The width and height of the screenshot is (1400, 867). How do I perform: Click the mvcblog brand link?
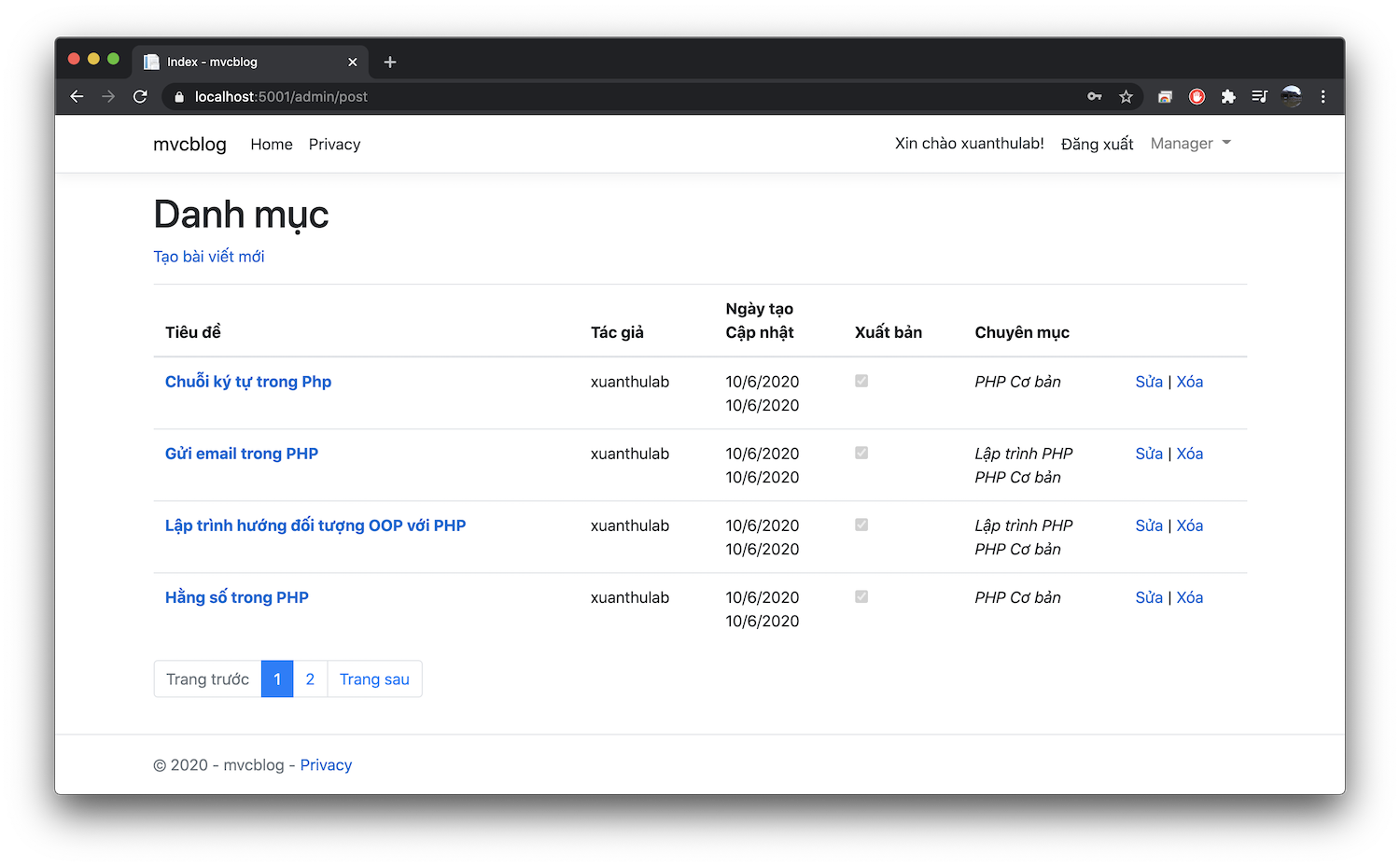[x=189, y=144]
